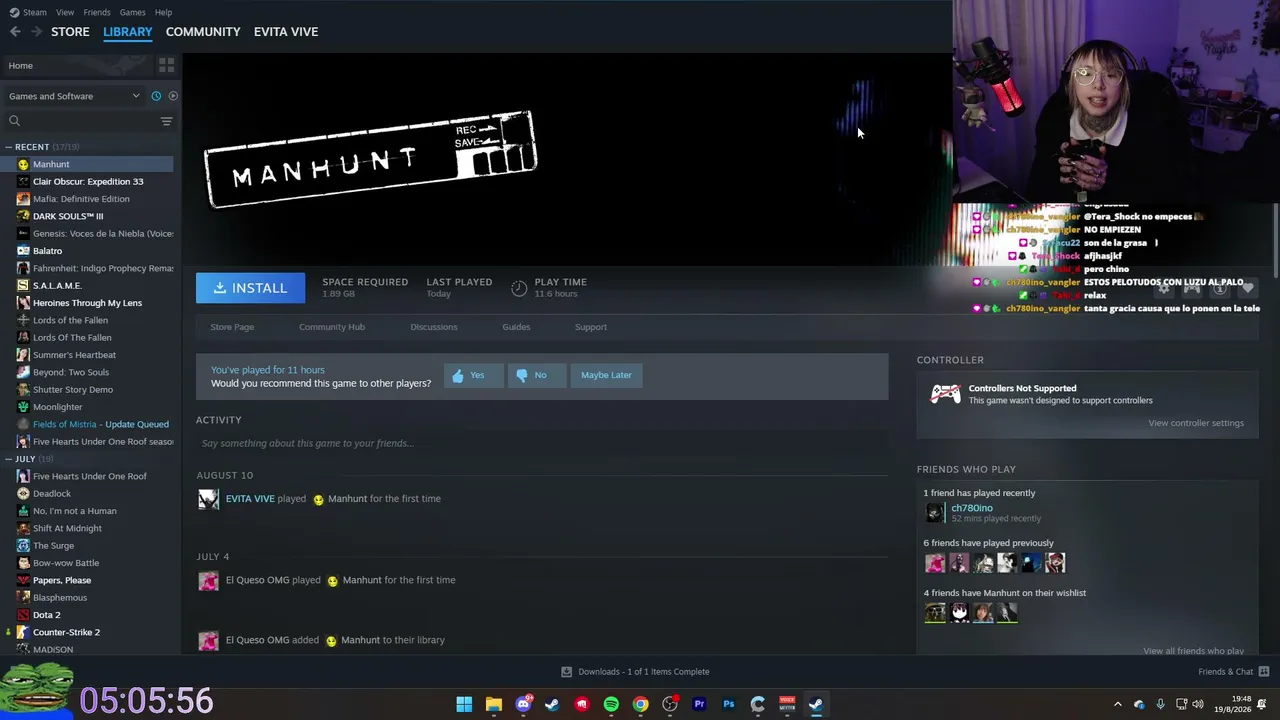Screen dimensions: 1280x720
Task: Open View controller settings link
Action: point(1196,423)
